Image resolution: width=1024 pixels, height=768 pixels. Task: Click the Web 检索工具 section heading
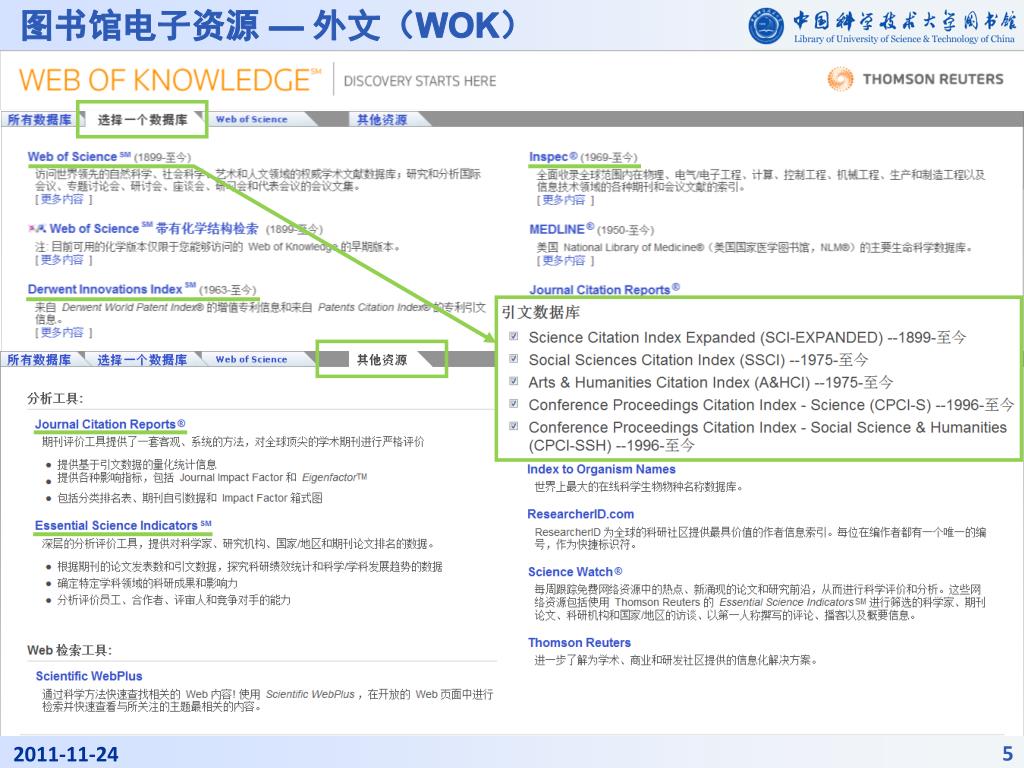(69, 650)
